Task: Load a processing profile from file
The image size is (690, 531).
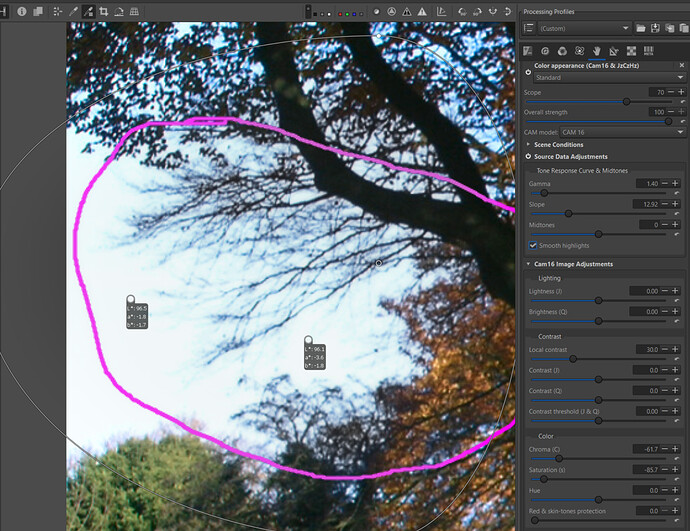Action: point(641,28)
